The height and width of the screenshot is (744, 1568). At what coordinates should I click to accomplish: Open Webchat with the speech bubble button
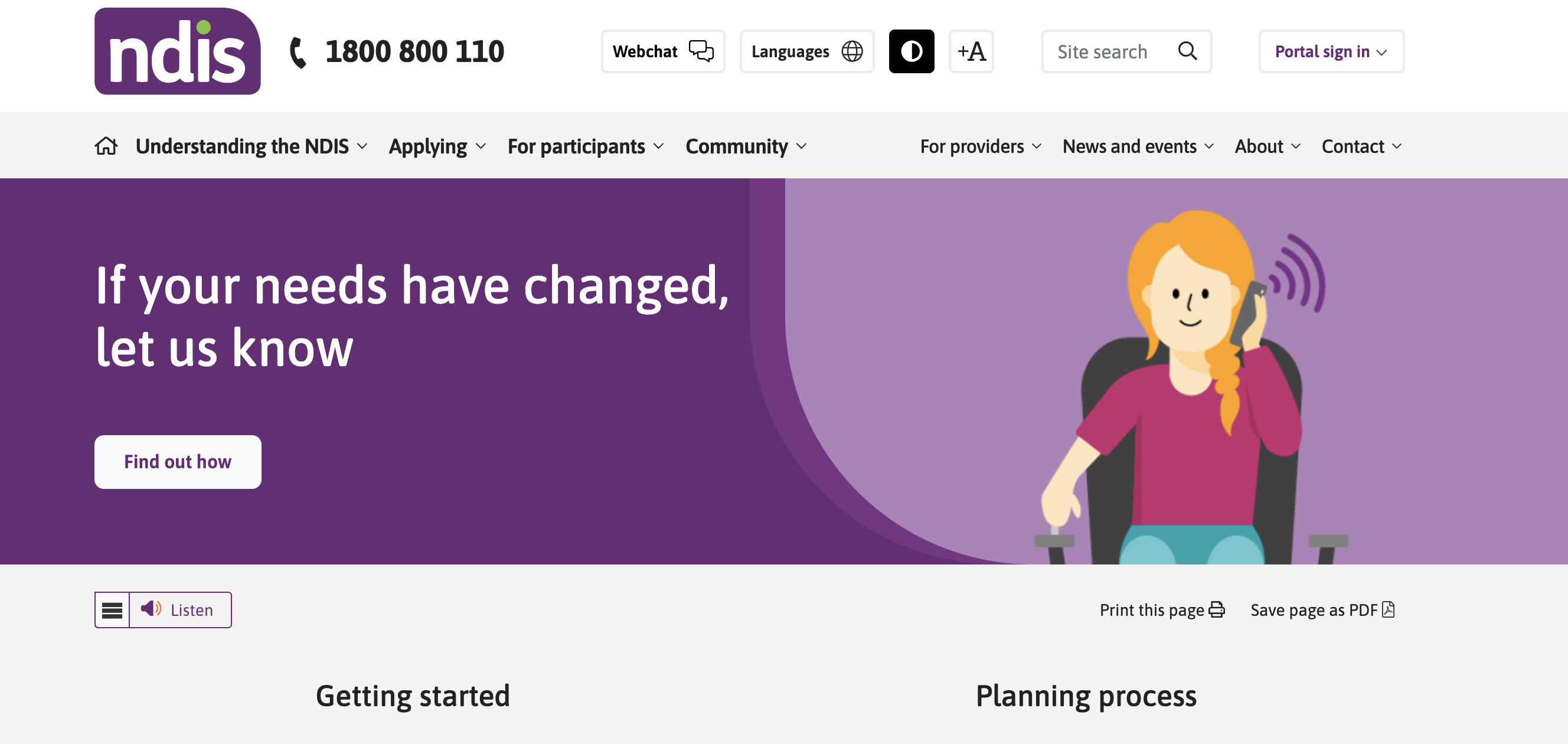pos(662,51)
